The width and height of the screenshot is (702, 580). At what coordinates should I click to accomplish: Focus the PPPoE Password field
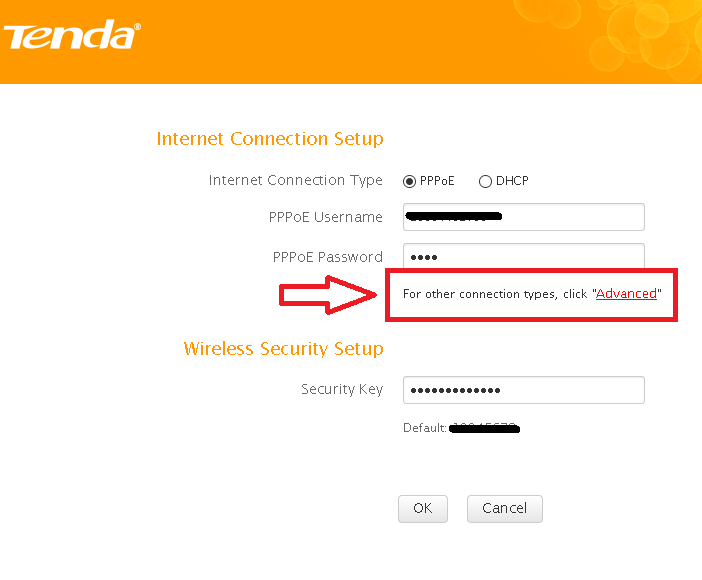click(523, 257)
